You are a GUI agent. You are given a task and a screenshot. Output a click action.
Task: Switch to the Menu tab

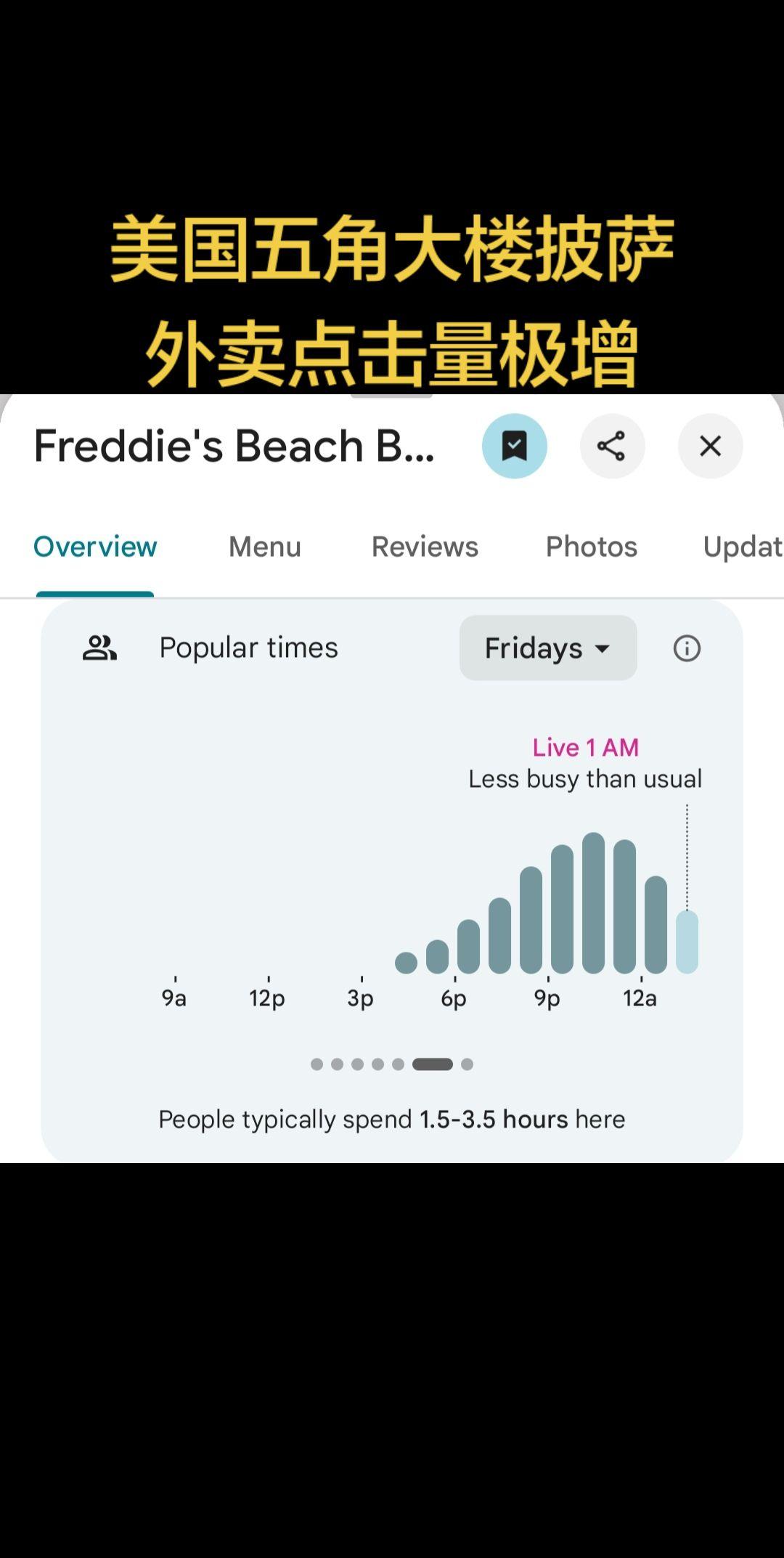point(264,547)
